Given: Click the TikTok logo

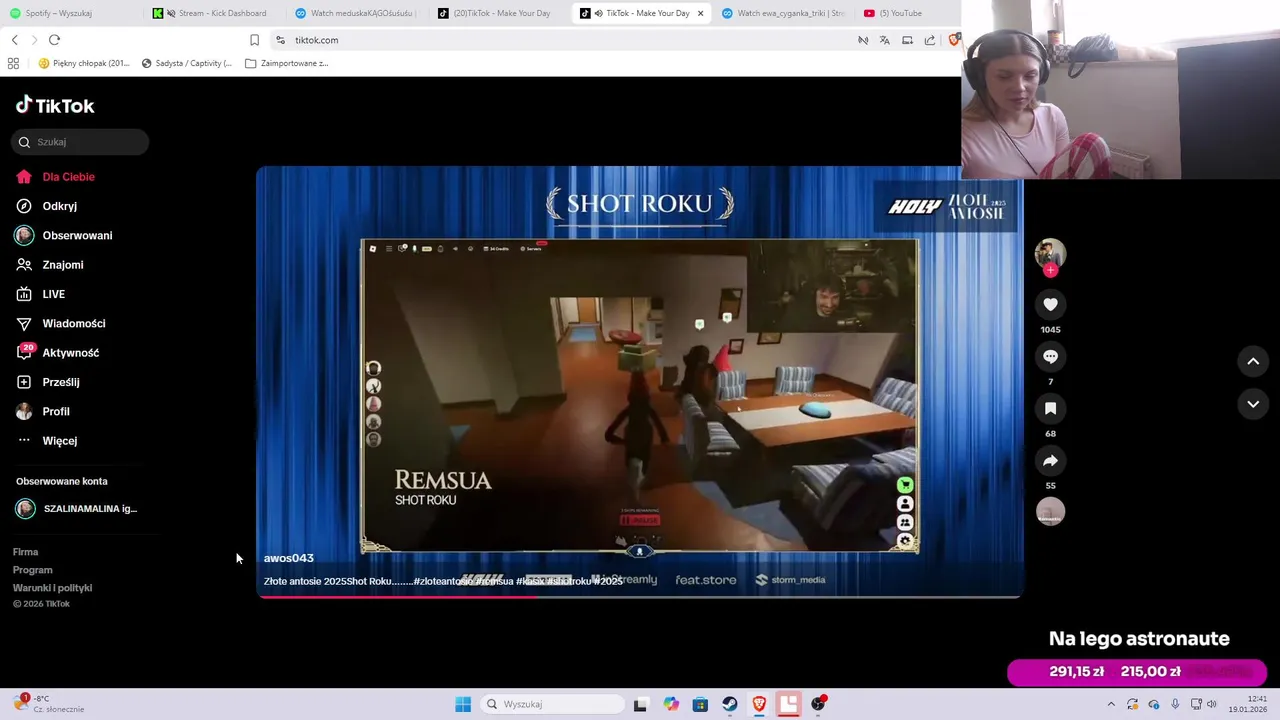Looking at the screenshot, I should [x=55, y=106].
